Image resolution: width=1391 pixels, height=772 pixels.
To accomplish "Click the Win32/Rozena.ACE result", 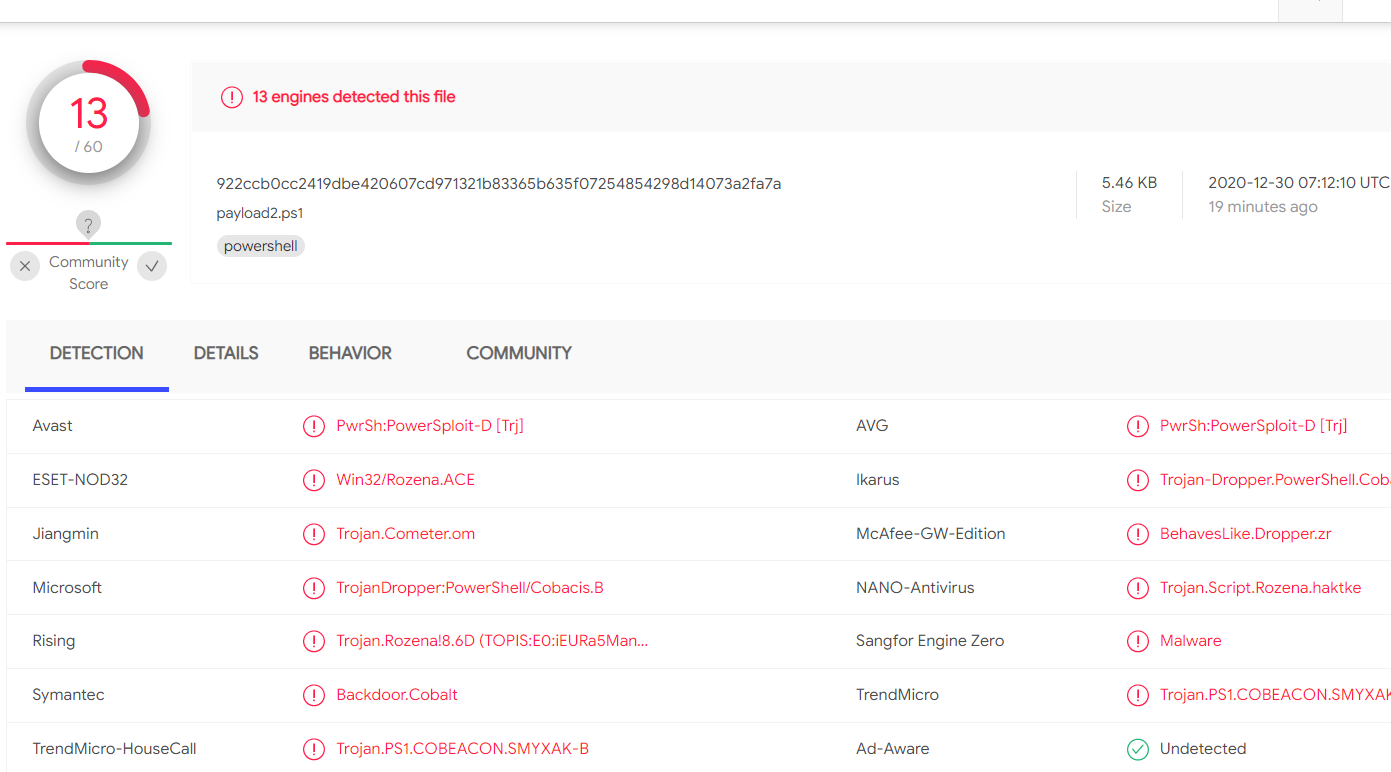I will pyautogui.click(x=406, y=480).
